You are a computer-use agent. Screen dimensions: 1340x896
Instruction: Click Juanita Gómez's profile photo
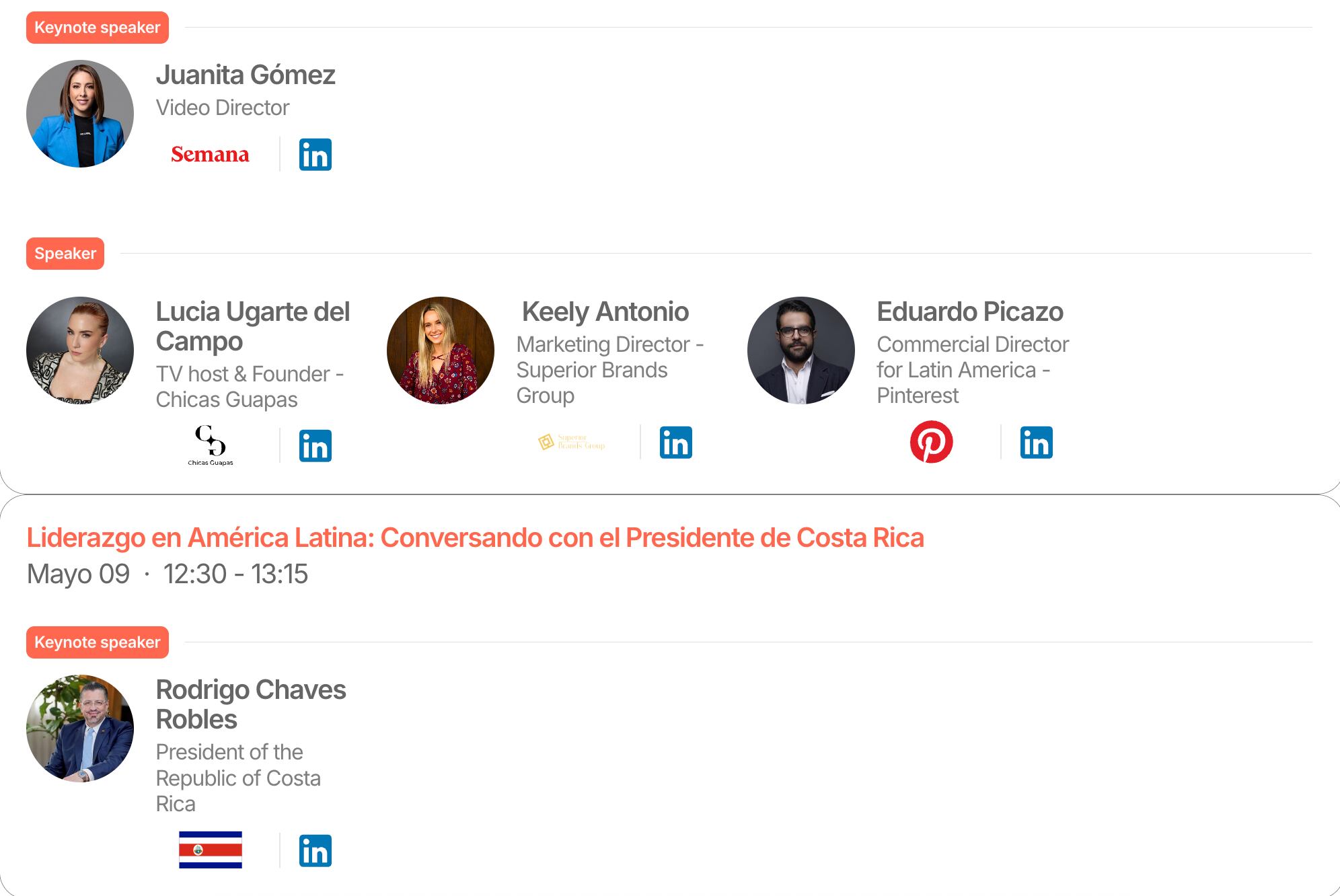click(80, 114)
